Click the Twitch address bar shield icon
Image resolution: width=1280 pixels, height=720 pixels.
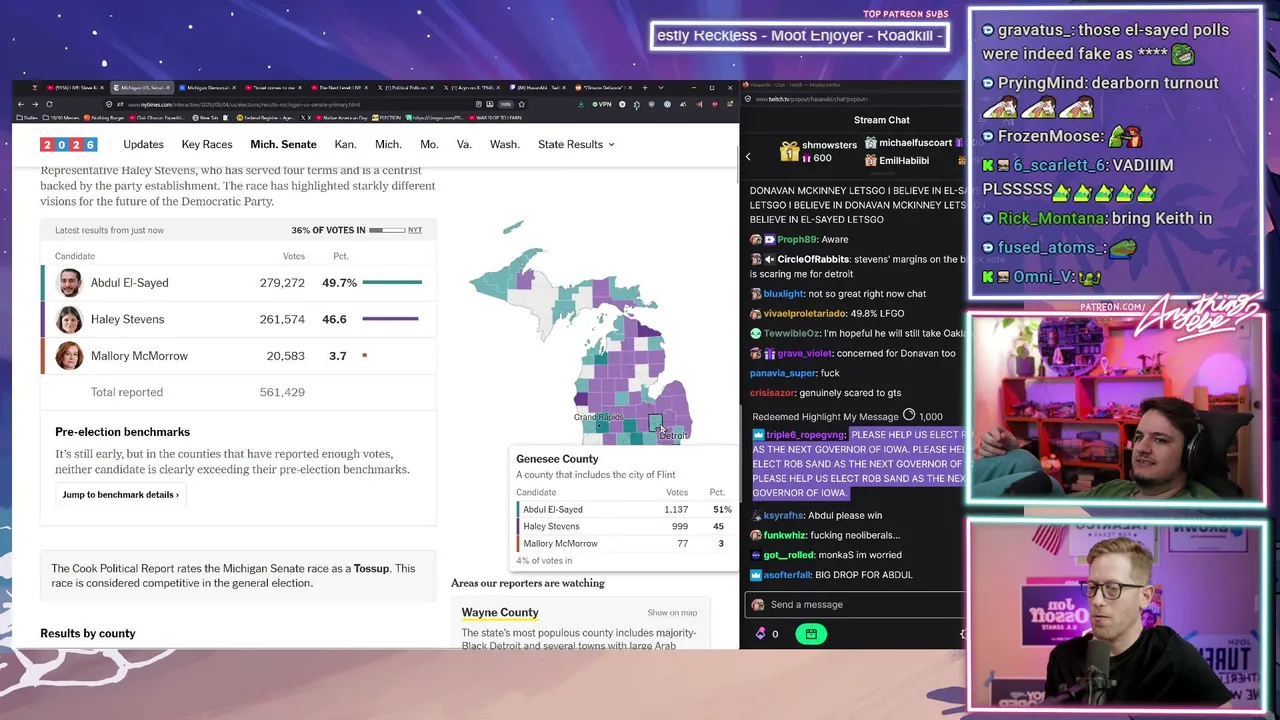(748, 99)
